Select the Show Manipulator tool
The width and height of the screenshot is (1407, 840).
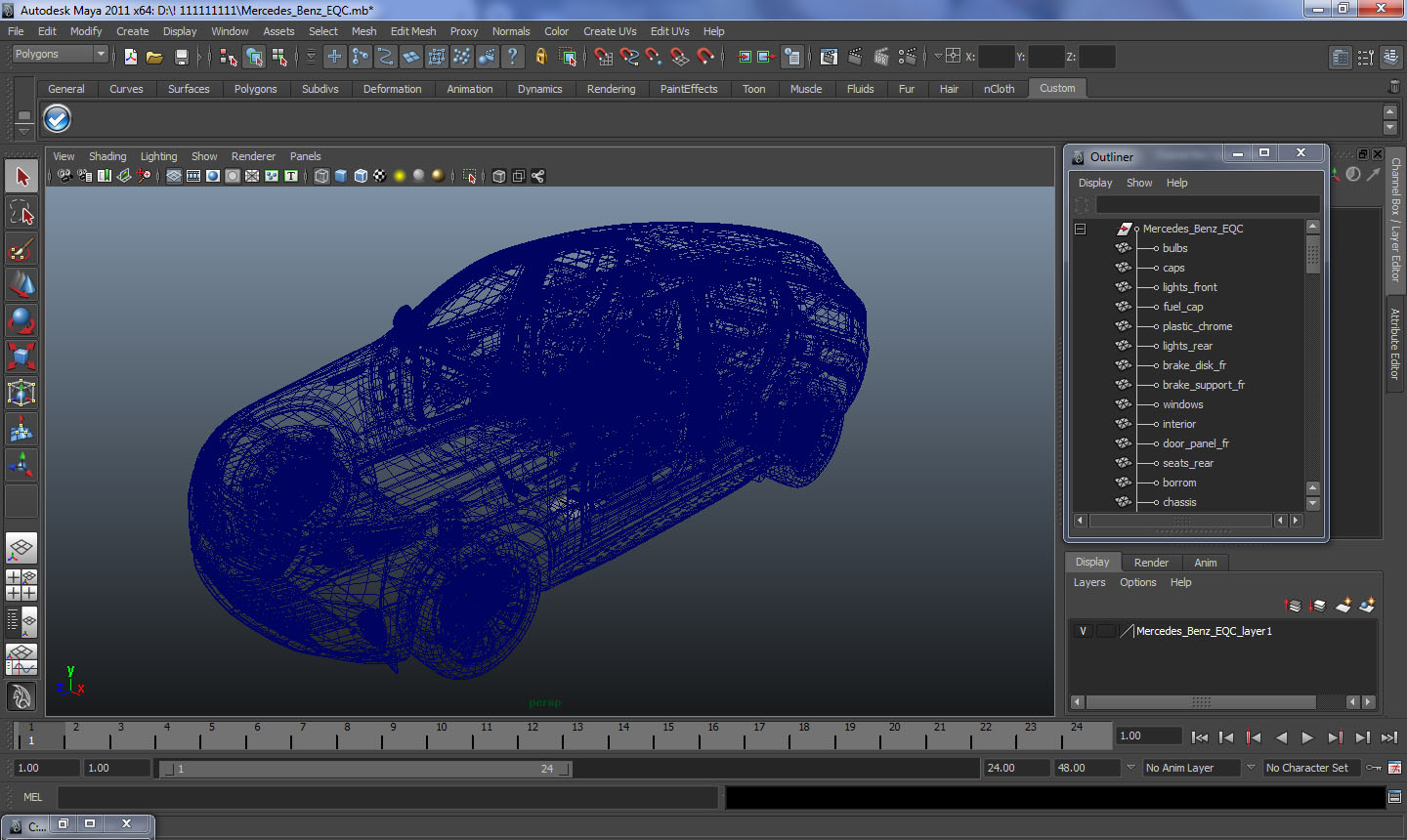[x=21, y=465]
